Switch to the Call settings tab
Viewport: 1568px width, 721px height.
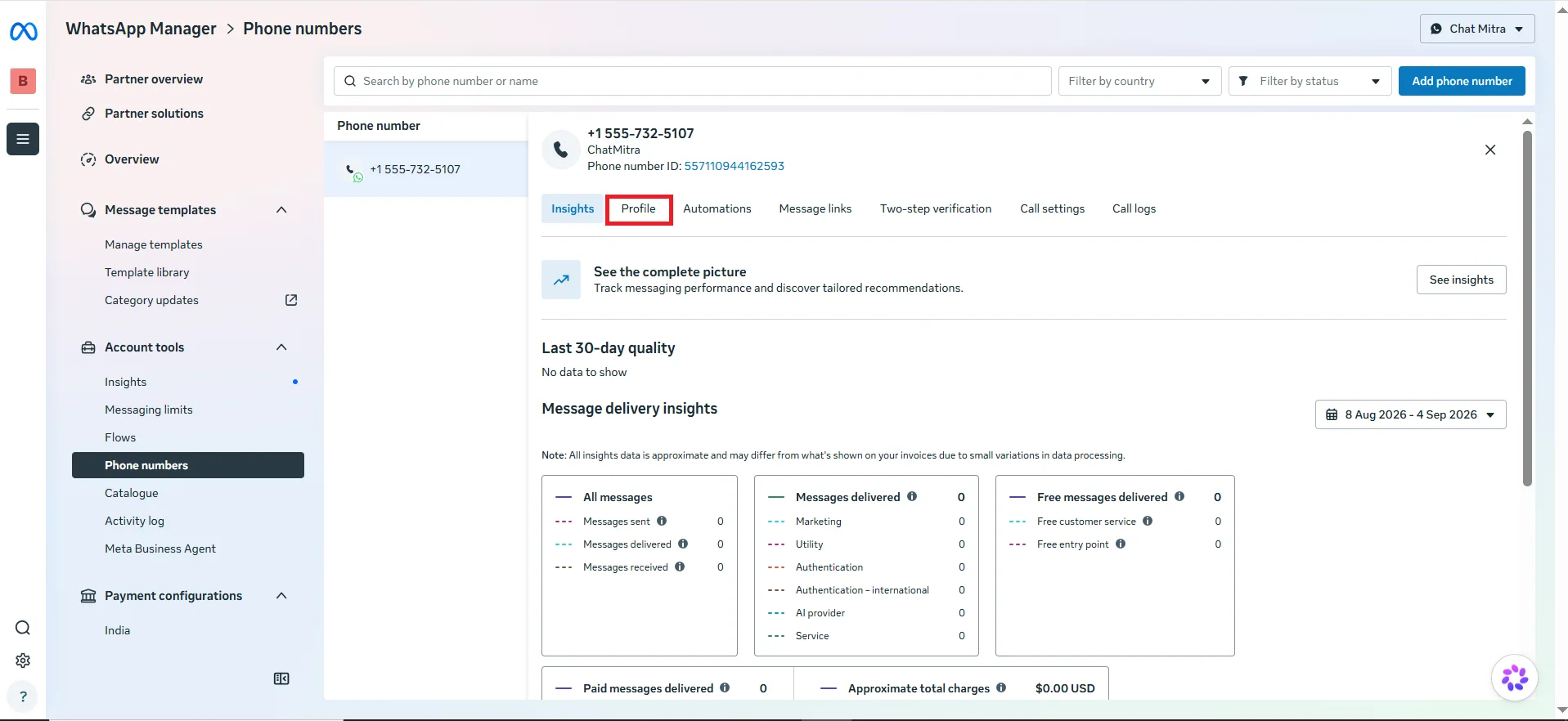click(1052, 209)
